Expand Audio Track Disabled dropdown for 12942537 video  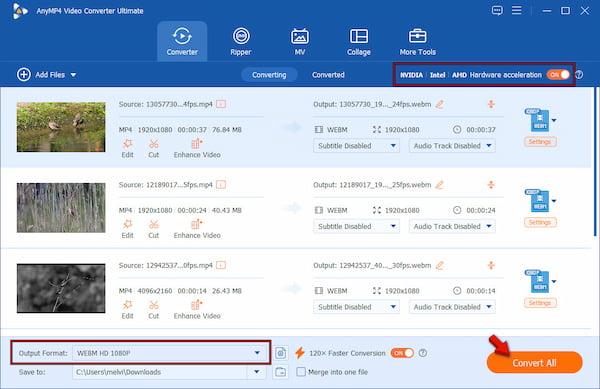(x=452, y=307)
